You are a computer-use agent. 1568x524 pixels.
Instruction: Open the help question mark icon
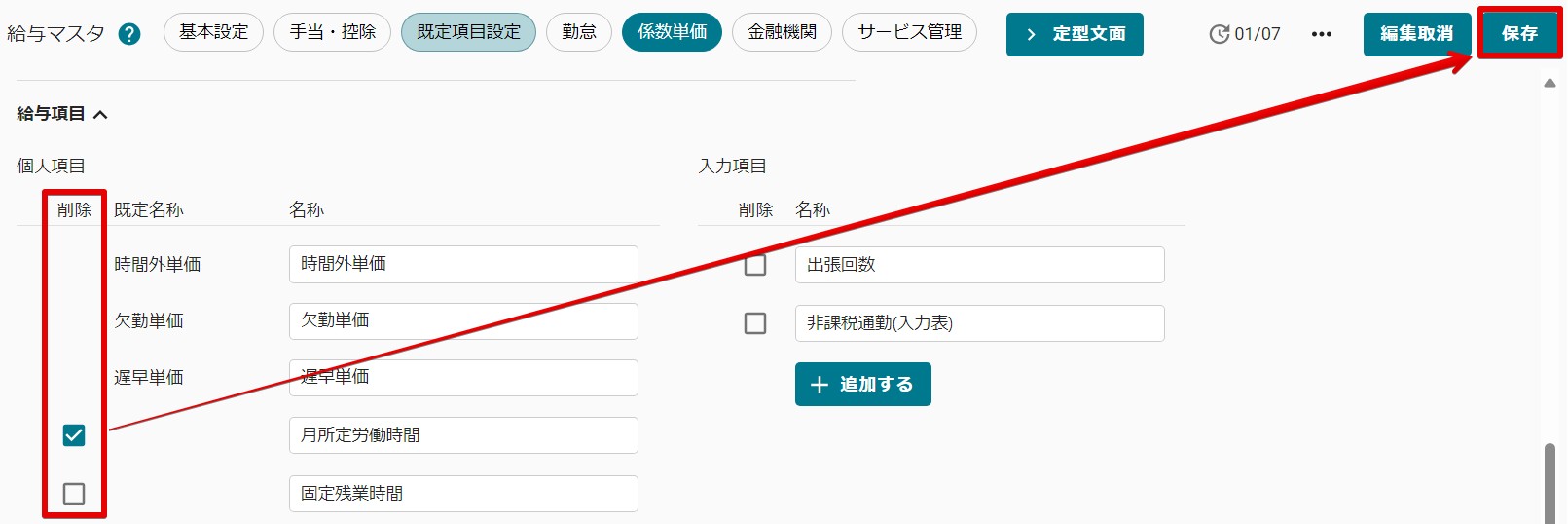point(128,34)
